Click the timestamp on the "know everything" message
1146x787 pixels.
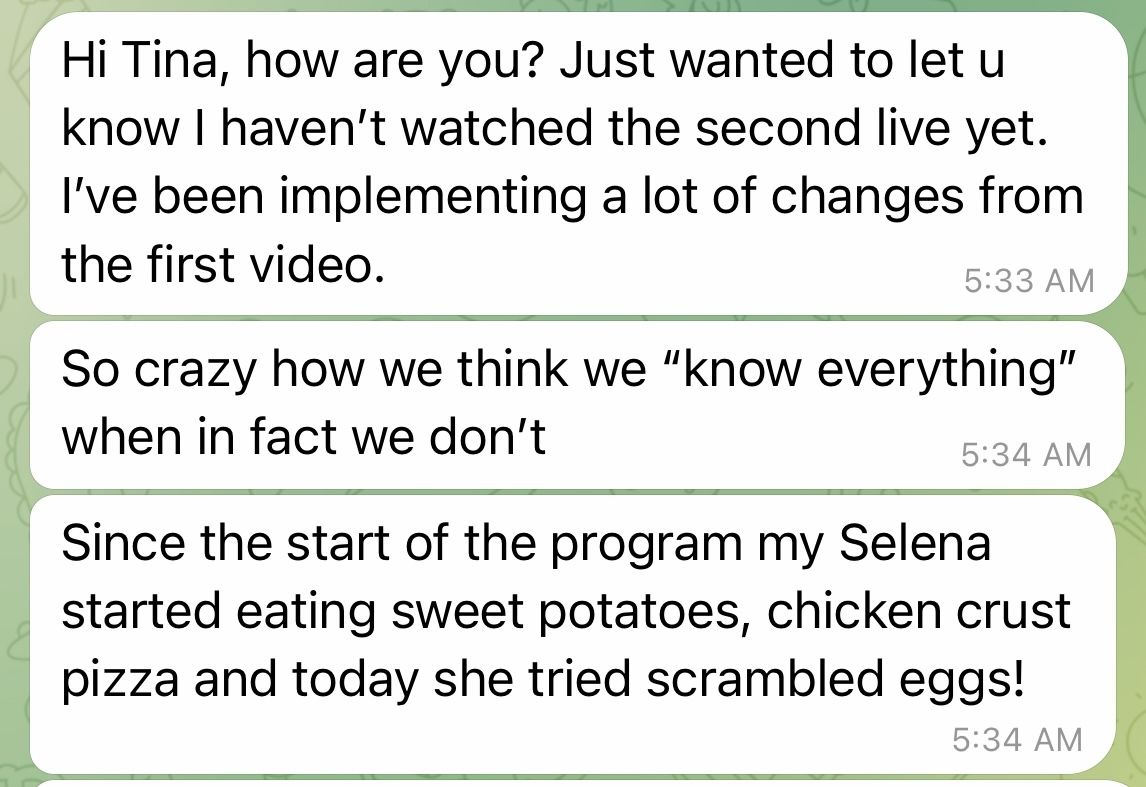pos(1026,455)
